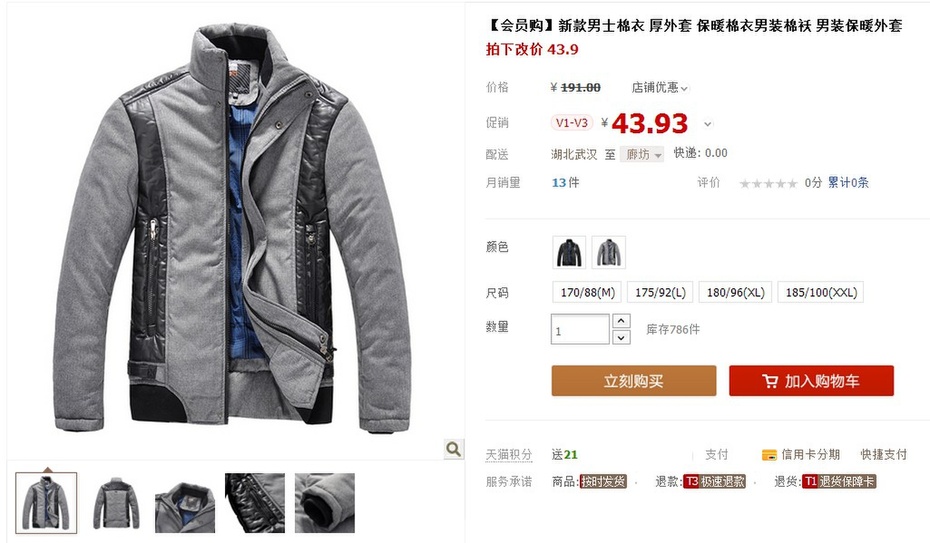The image size is (930, 543).
Task: Click the 立刻购买 button
Action: point(633,381)
